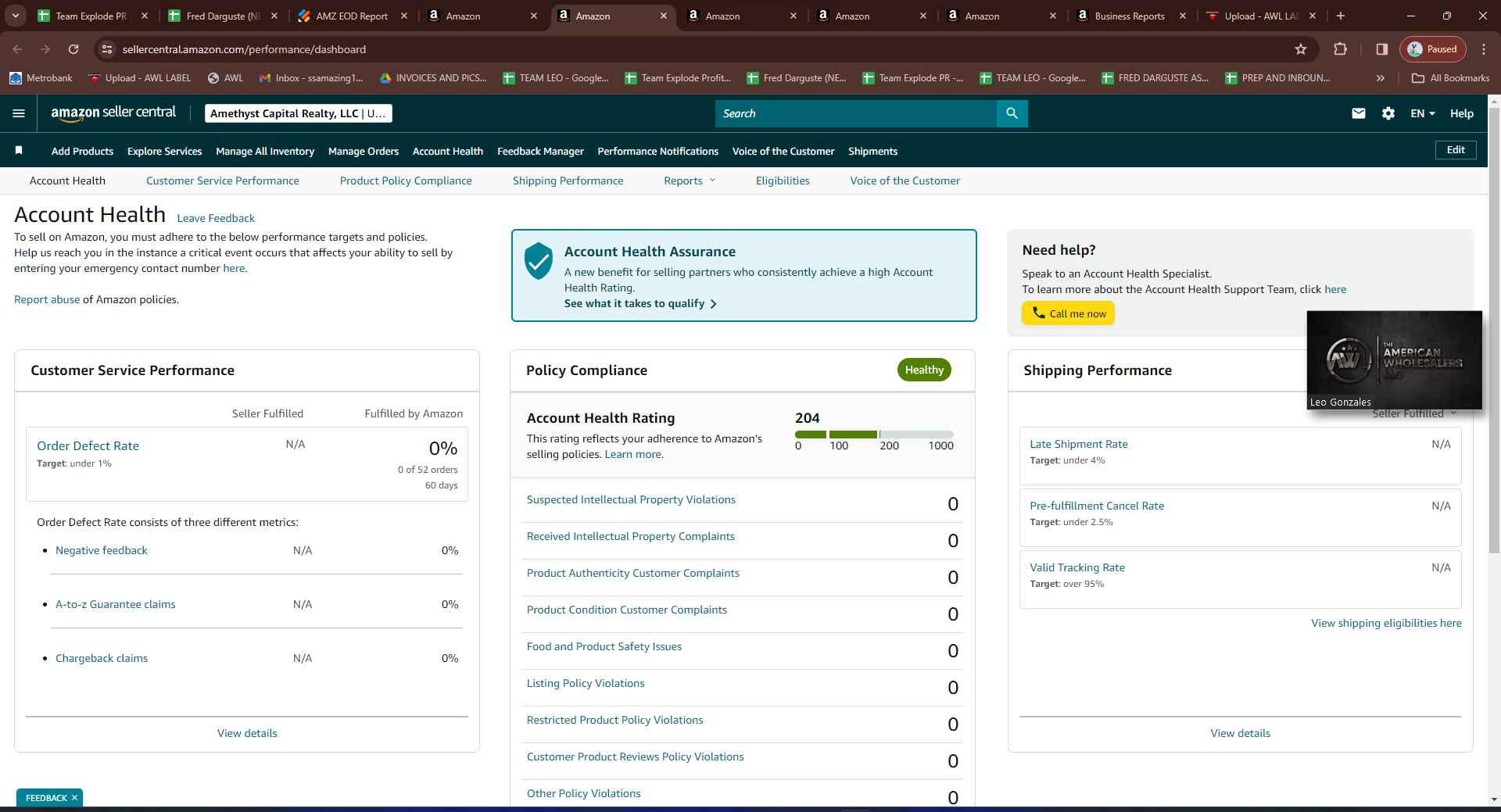Open the Seller Fulfilled dropdown in Shipping Performance

click(1414, 413)
